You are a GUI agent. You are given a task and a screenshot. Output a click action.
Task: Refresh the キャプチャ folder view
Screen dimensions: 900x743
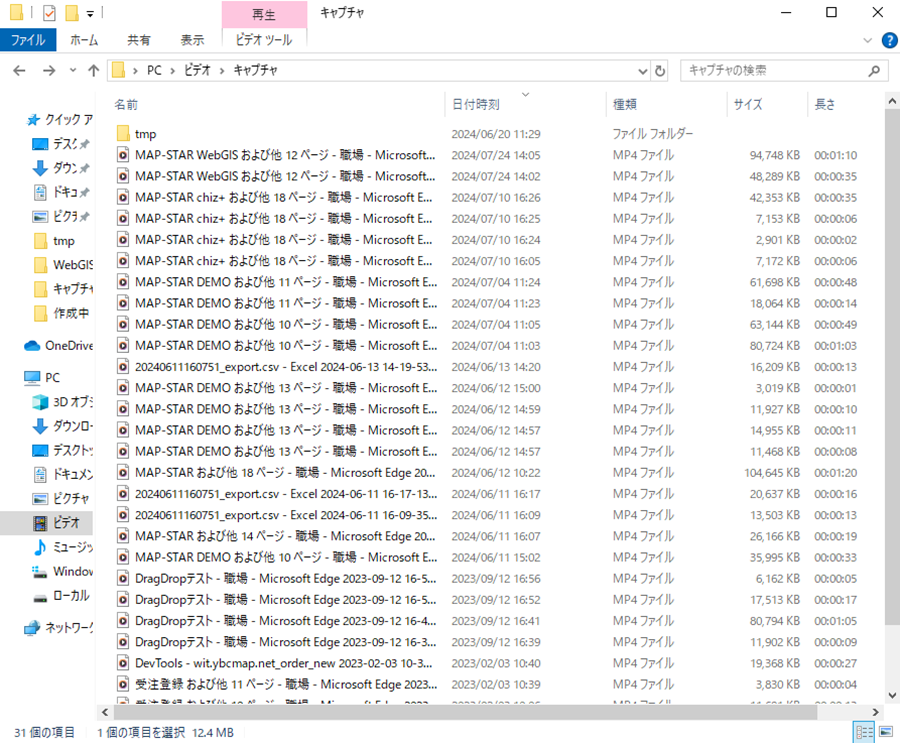[660, 71]
